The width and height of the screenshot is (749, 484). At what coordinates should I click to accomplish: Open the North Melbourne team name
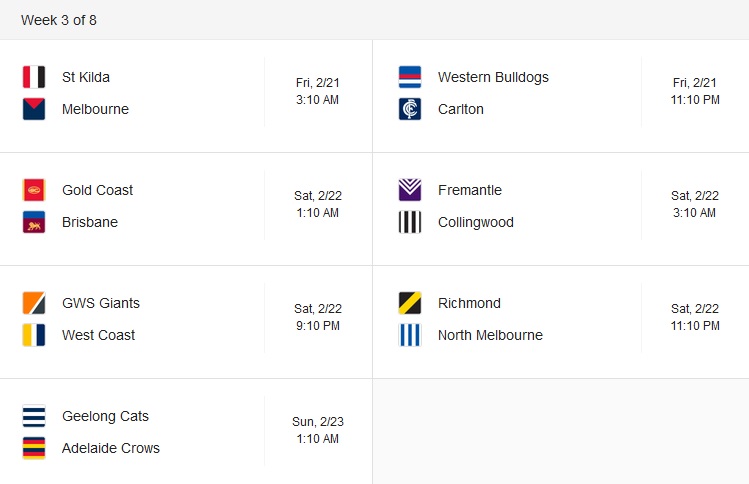[x=490, y=335]
